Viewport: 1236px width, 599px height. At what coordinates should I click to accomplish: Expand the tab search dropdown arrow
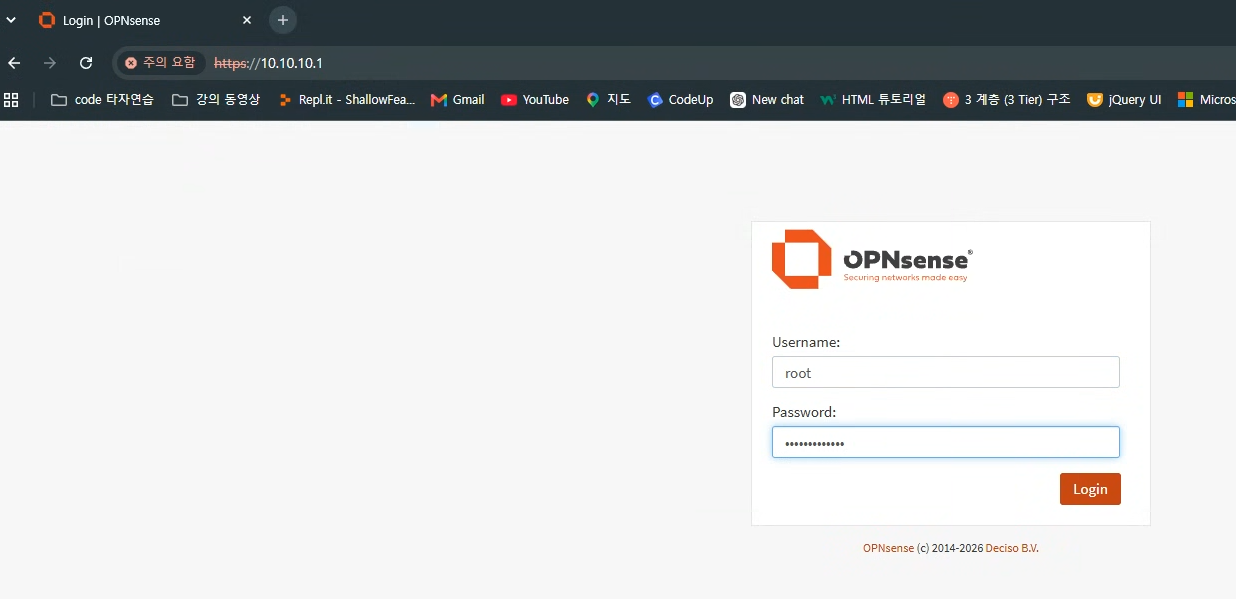pos(12,20)
